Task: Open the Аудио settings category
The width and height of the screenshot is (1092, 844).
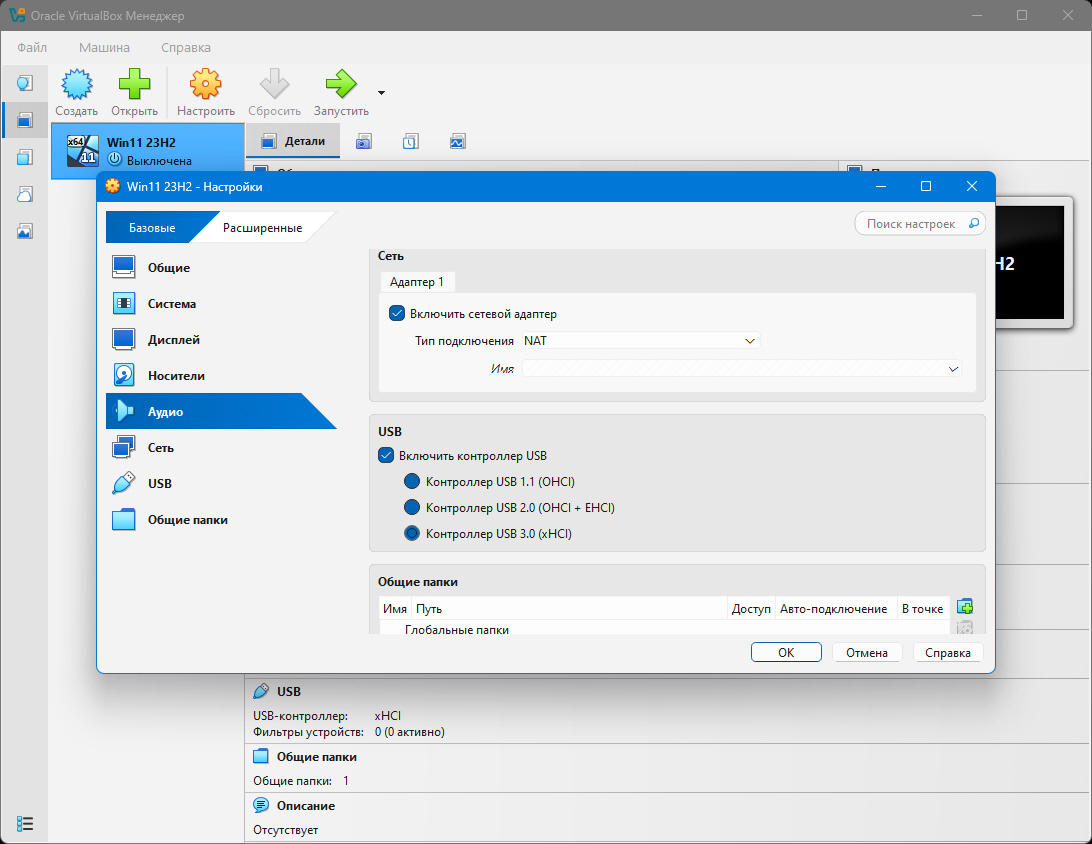Action: point(221,412)
